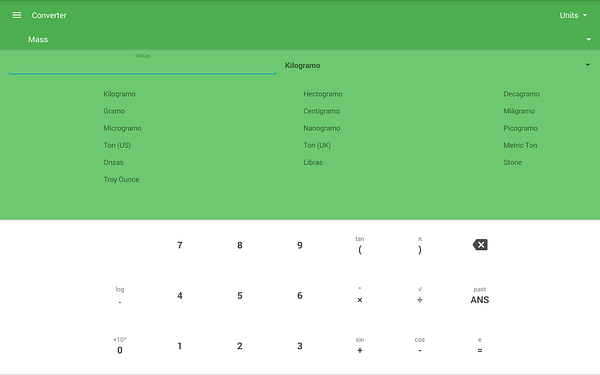600x375 pixels.
Task: Focus the Value input field
Action: point(142,66)
